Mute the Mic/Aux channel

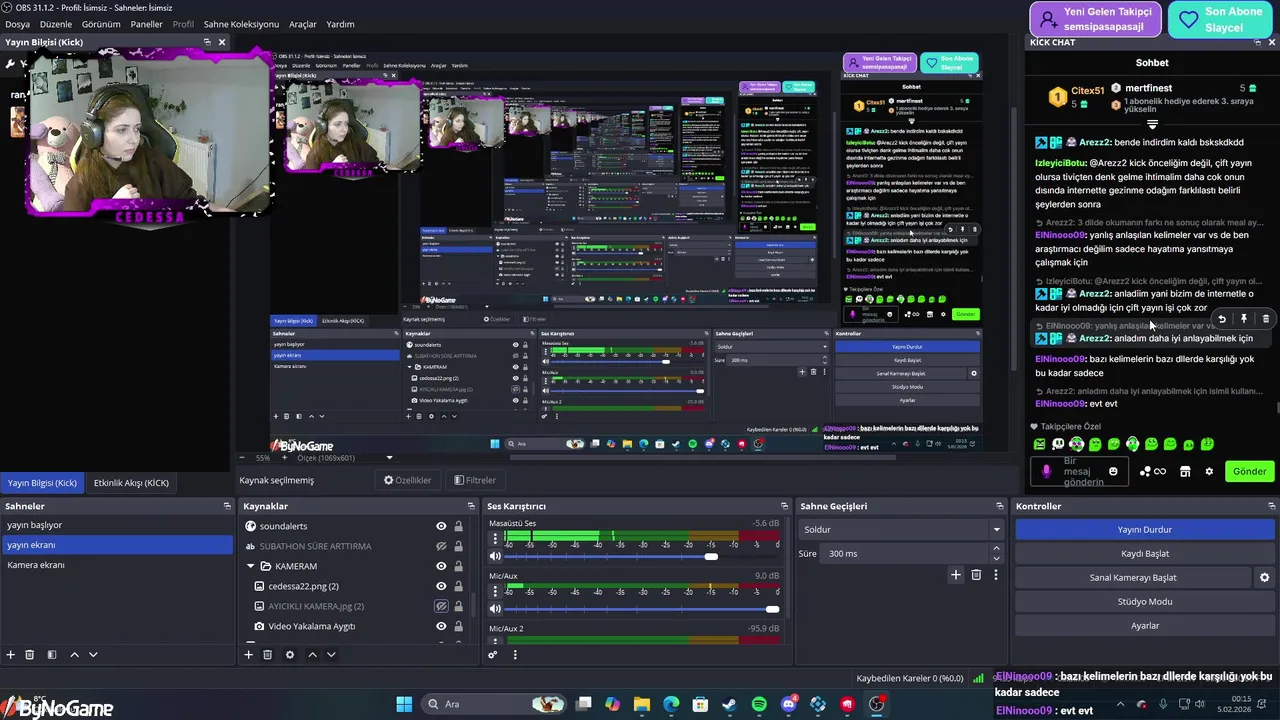point(495,609)
